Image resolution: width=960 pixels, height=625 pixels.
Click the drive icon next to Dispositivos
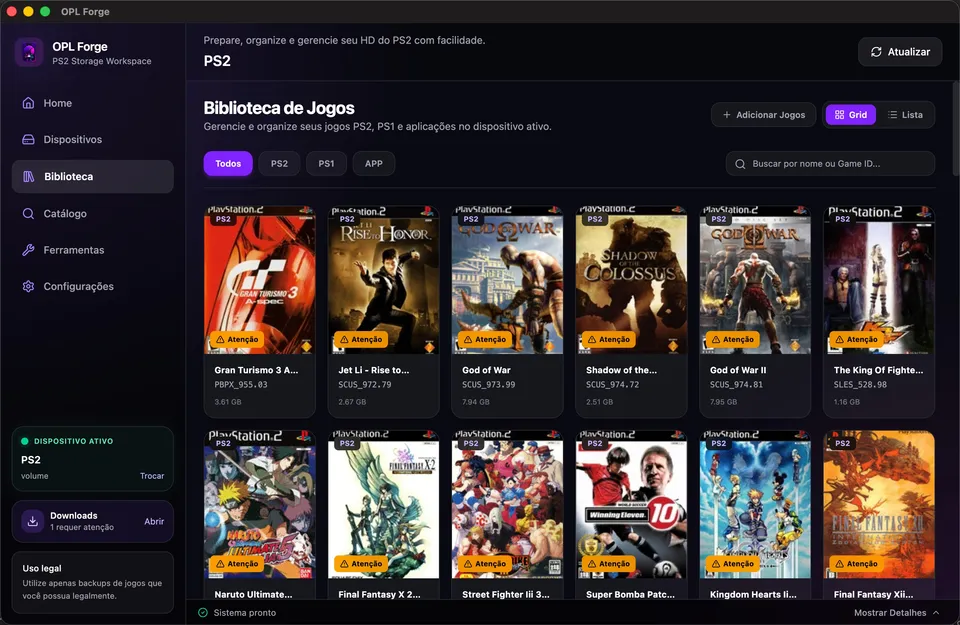[x=28, y=140]
